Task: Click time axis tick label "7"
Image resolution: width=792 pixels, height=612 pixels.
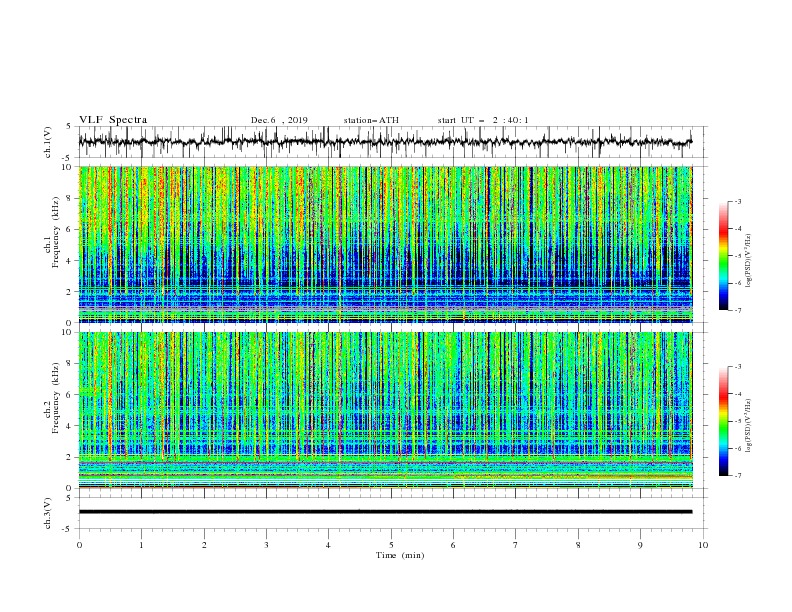Action: click(x=516, y=545)
